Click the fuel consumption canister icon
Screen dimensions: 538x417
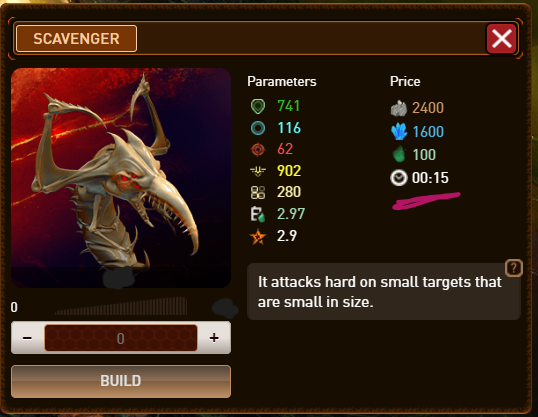[x=258, y=214]
